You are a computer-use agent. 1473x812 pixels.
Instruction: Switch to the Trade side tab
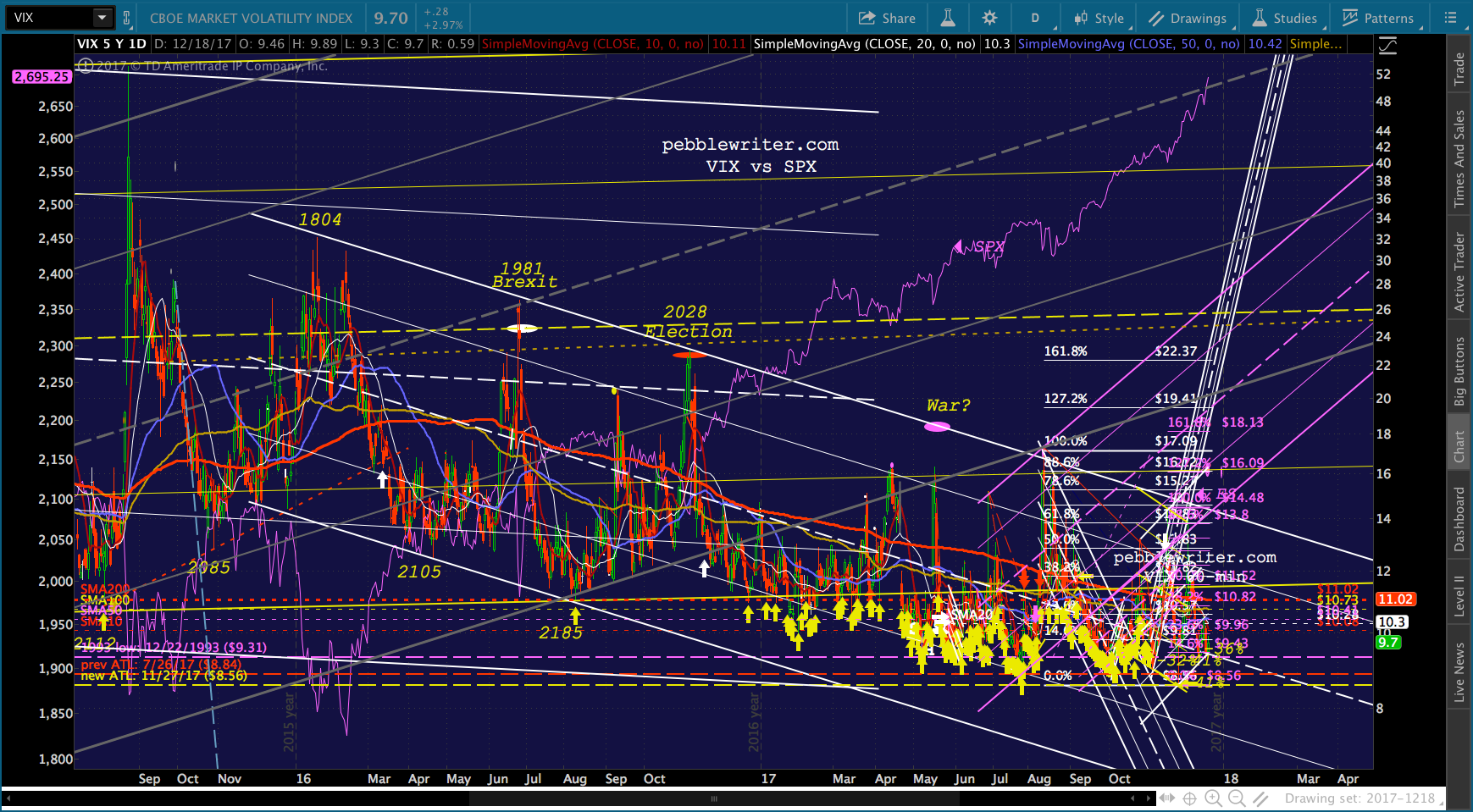pyautogui.click(x=1459, y=69)
